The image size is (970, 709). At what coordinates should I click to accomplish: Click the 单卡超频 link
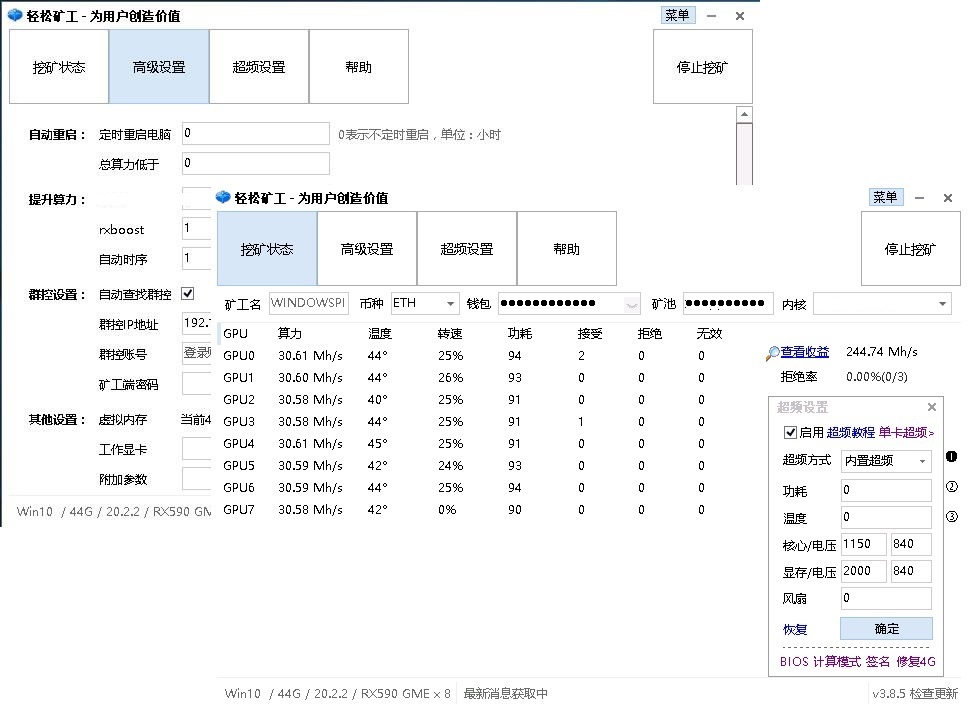coord(906,433)
